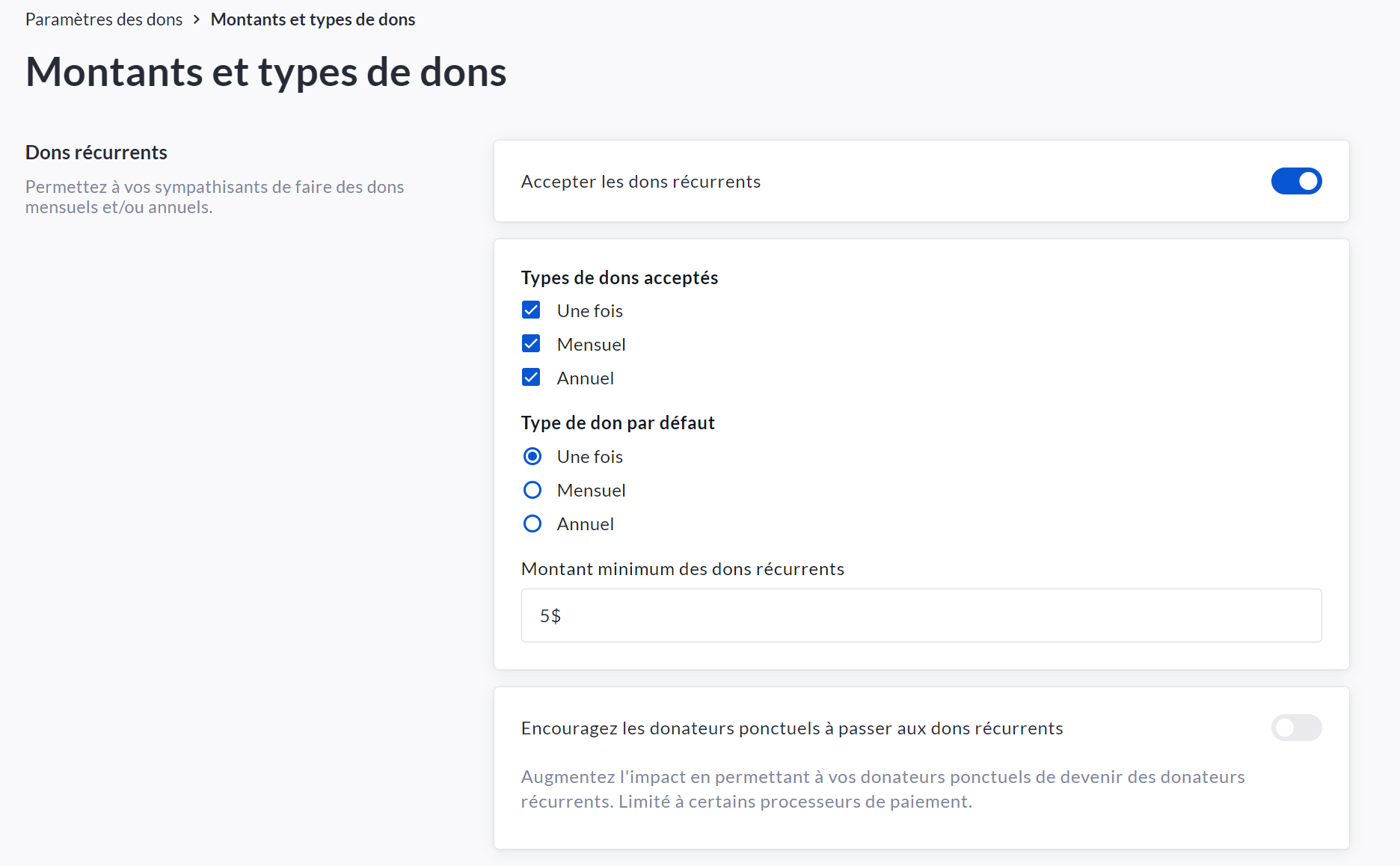Choose Mensuel as the default donation type
The height and width of the screenshot is (866, 1400).
[532, 490]
